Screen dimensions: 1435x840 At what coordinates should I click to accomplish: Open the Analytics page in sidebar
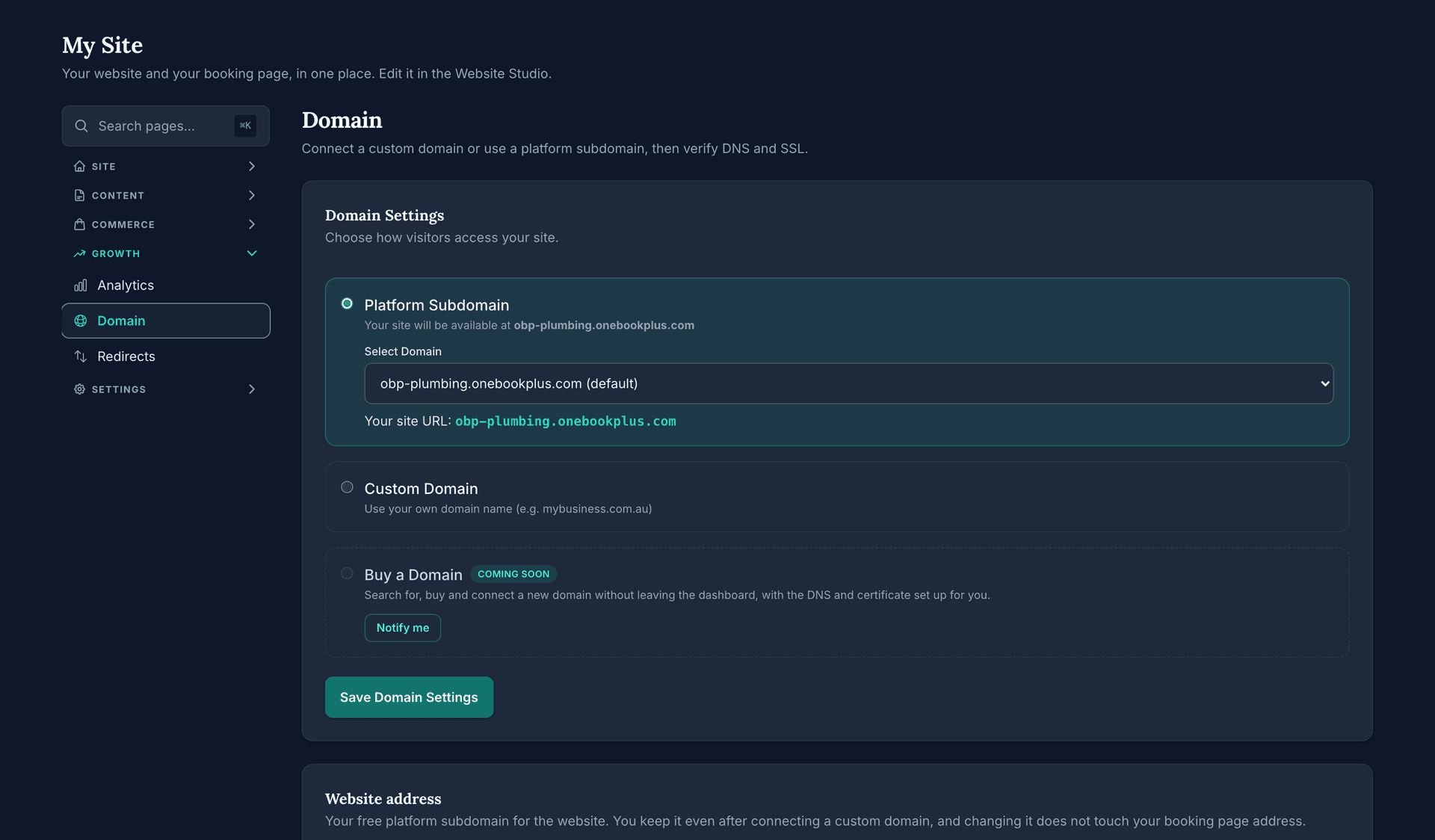pyautogui.click(x=166, y=285)
